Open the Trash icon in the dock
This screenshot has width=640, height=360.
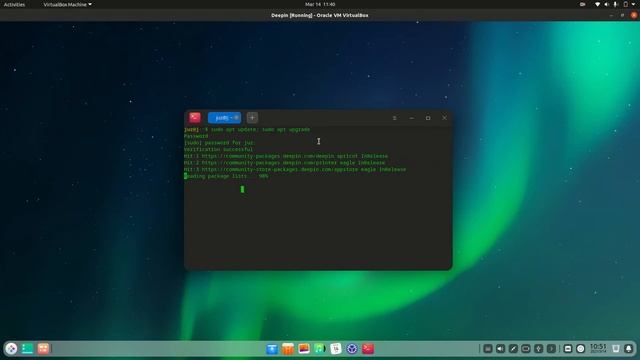616,349
